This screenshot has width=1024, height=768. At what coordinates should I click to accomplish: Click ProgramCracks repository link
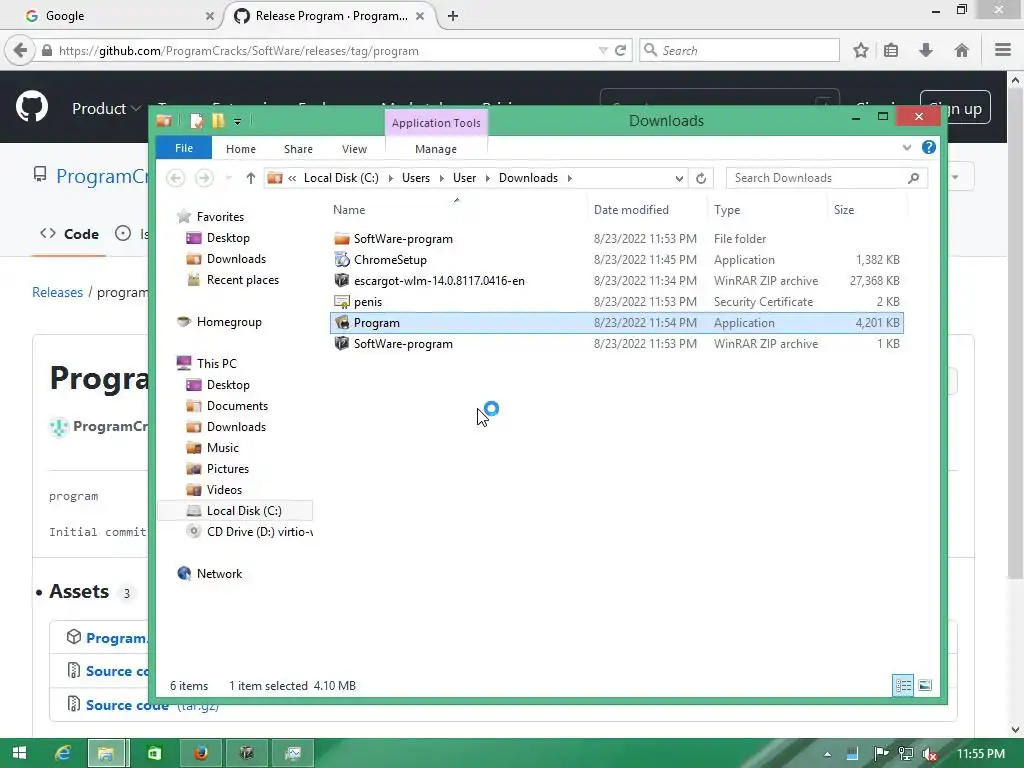point(102,176)
